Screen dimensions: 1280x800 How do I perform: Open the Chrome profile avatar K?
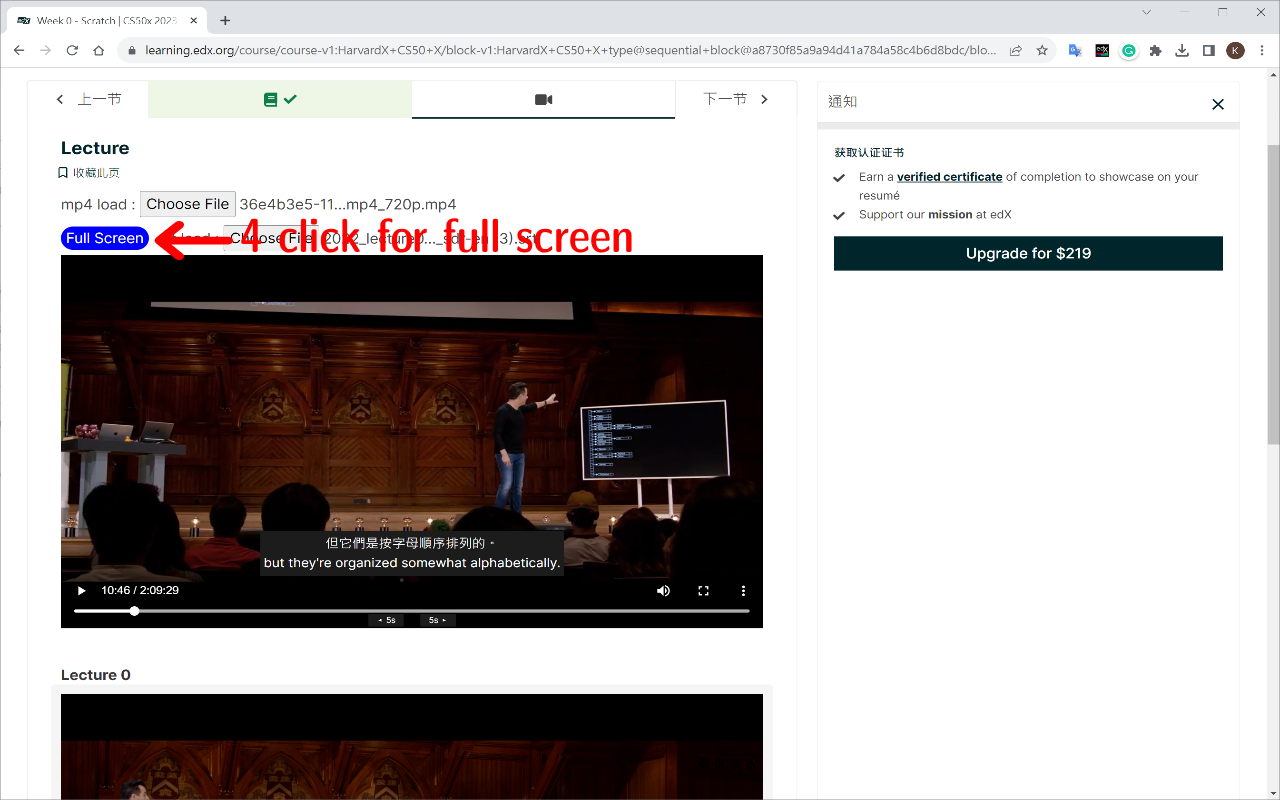[x=1235, y=50]
